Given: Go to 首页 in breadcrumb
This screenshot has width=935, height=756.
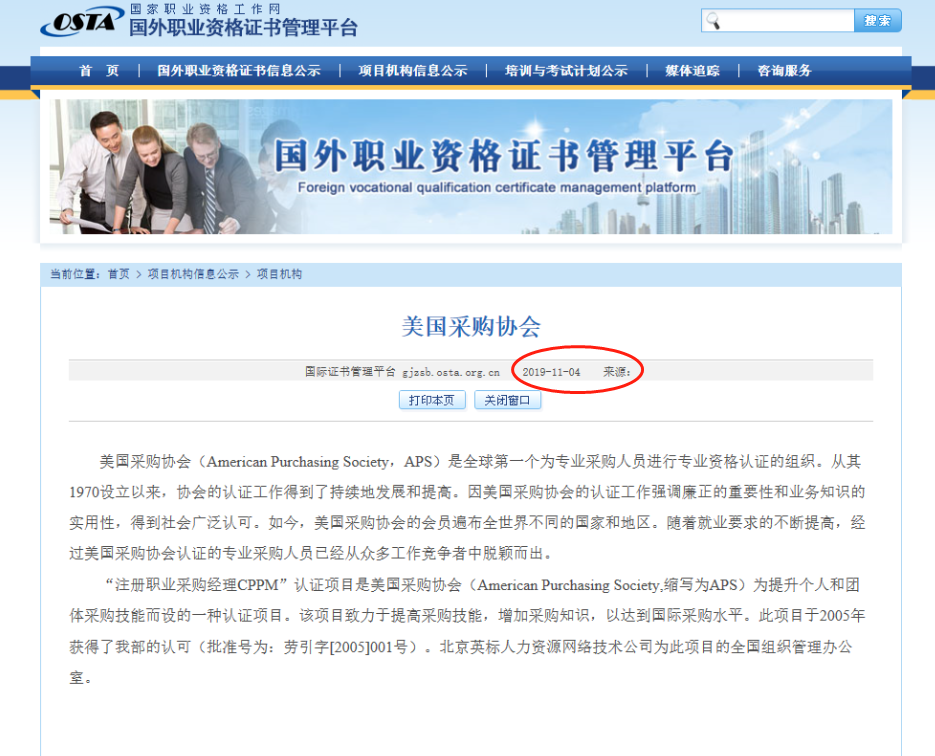Looking at the screenshot, I should pos(118,274).
